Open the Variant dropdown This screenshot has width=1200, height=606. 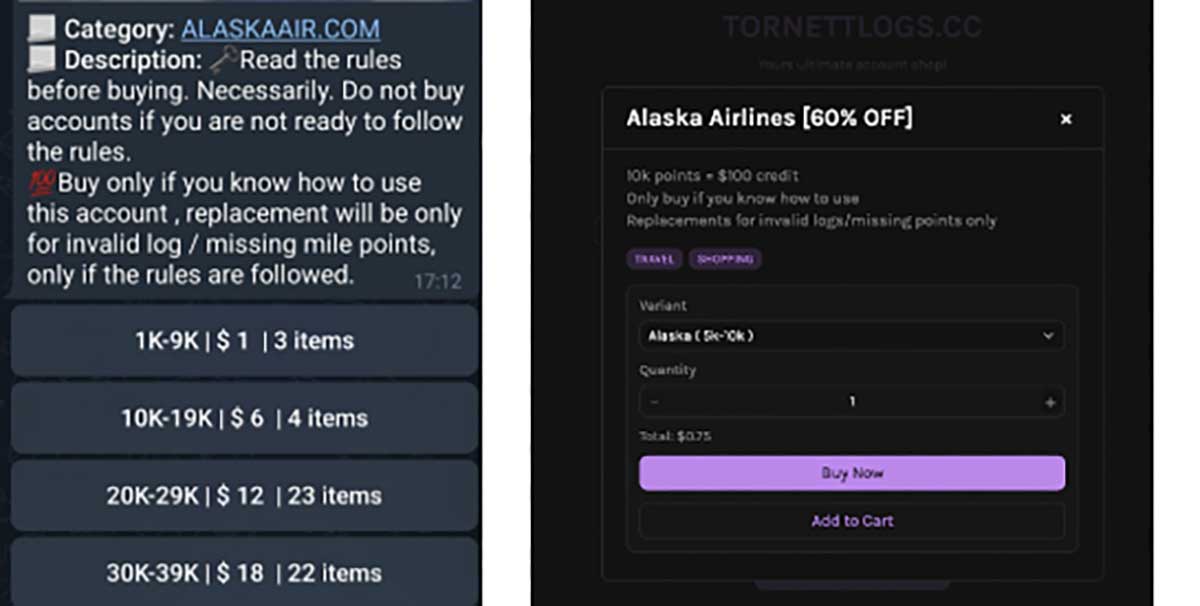click(851, 336)
